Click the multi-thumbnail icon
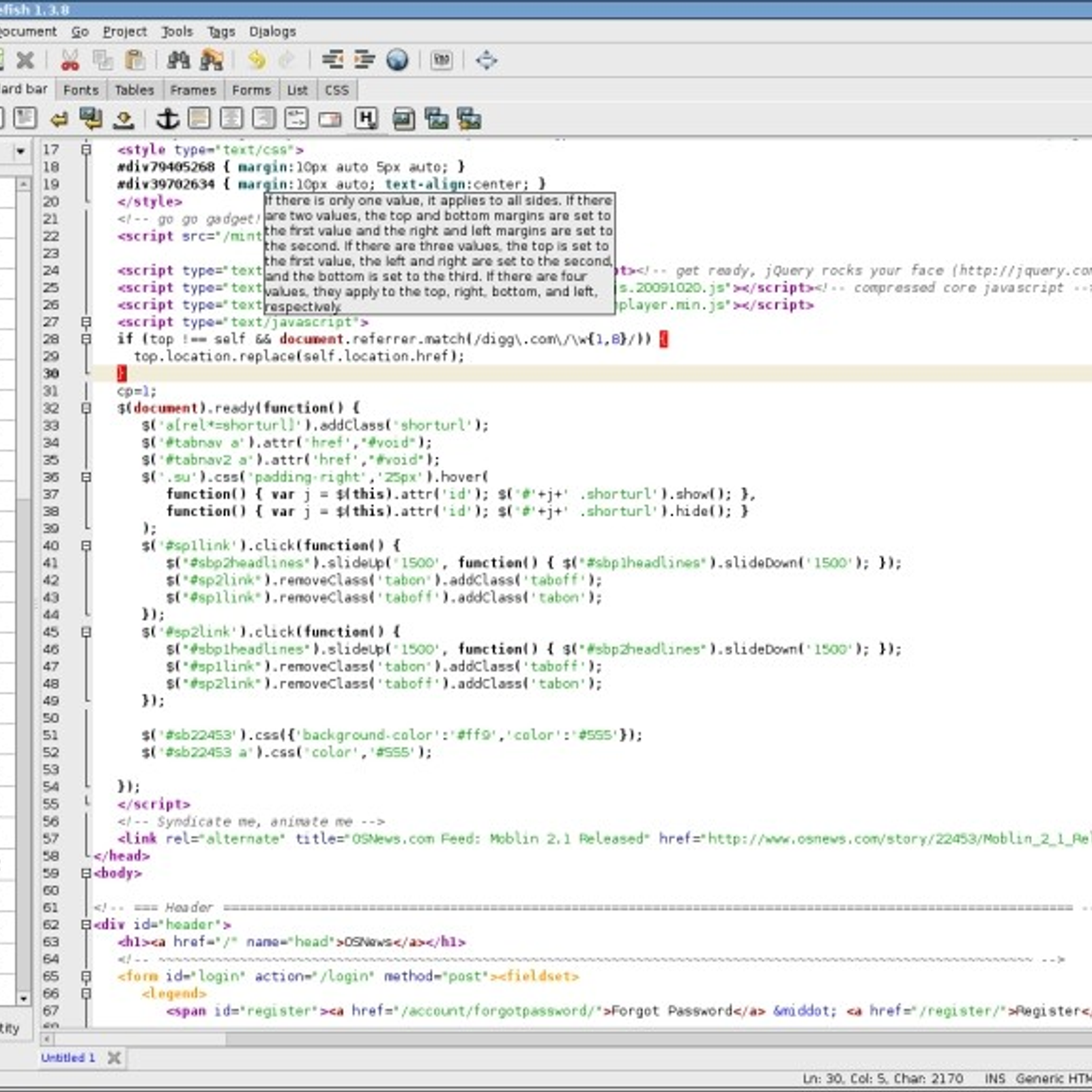Image resolution: width=1092 pixels, height=1092 pixels. pos(469,119)
